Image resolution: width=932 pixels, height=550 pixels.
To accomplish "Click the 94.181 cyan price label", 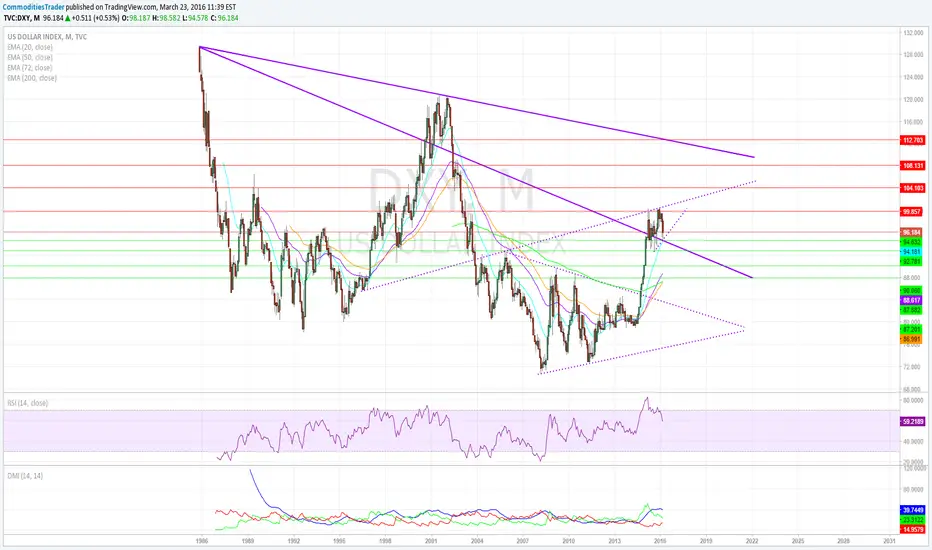I will (912, 252).
